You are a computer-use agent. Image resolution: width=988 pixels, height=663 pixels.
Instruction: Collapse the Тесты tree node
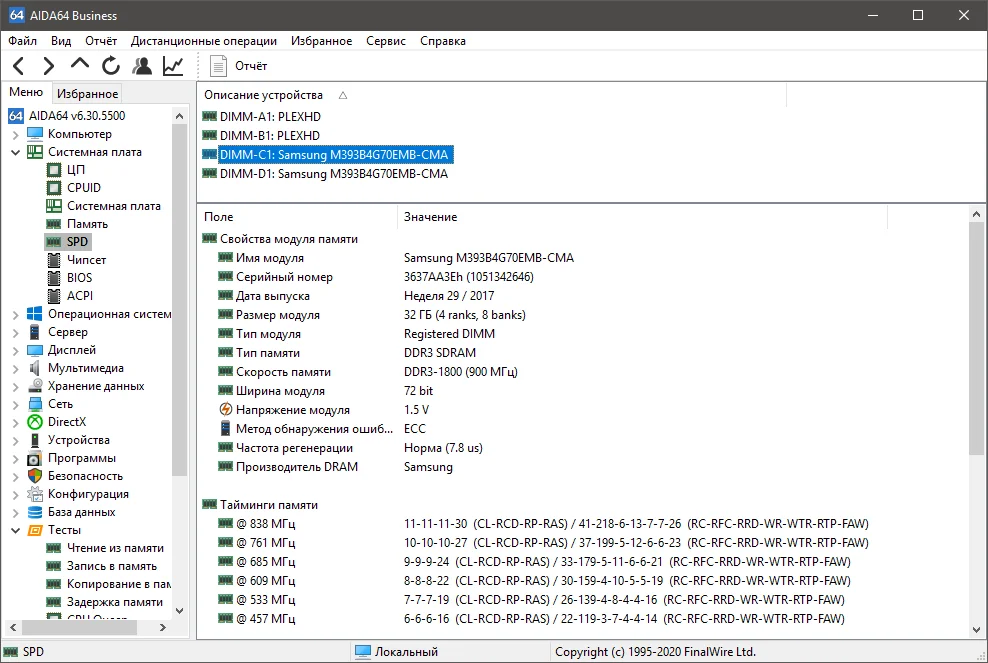(x=16, y=530)
